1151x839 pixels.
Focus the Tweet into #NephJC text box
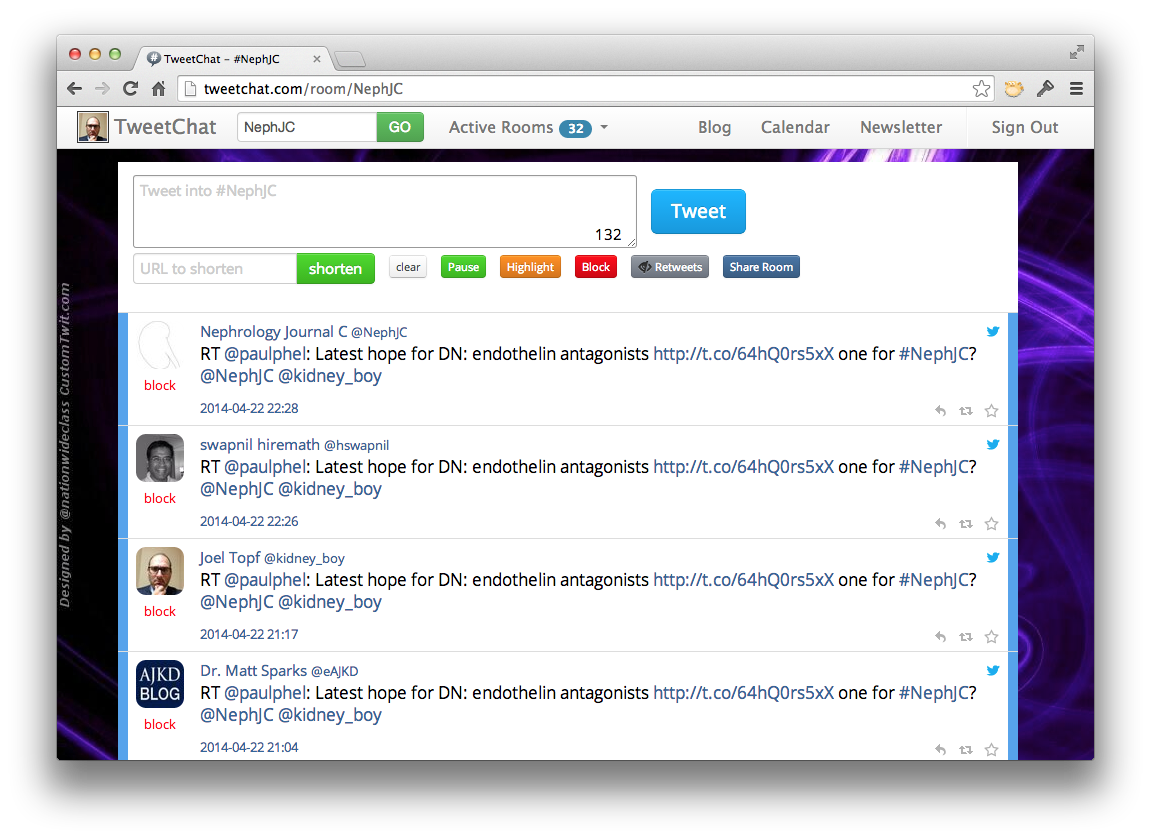[x=385, y=211]
